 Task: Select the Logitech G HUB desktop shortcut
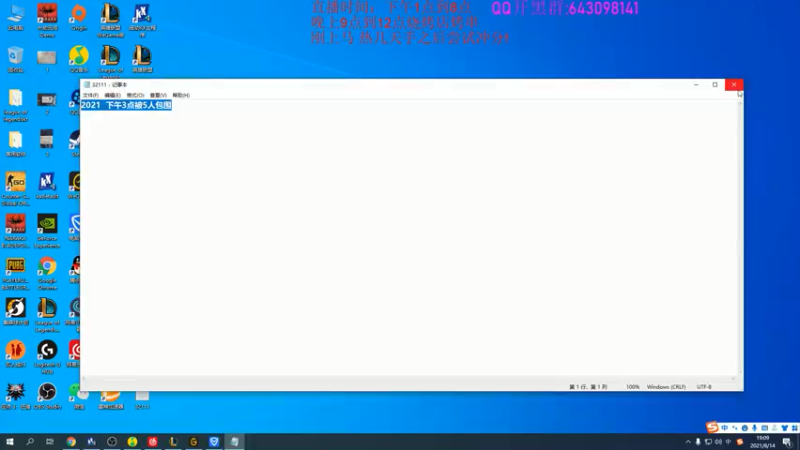pyautogui.click(x=47, y=357)
